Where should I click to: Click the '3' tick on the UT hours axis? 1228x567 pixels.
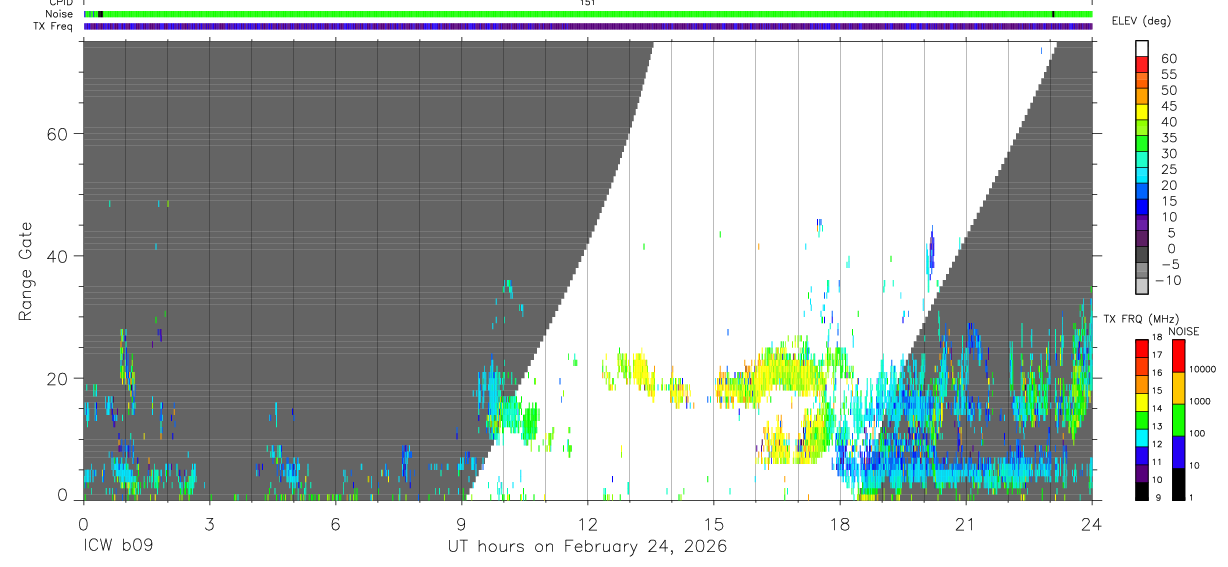tap(209, 524)
